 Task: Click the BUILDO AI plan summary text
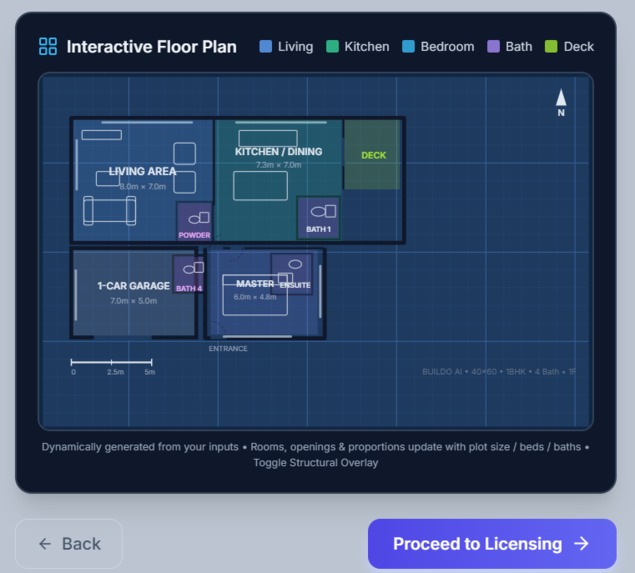499,372
